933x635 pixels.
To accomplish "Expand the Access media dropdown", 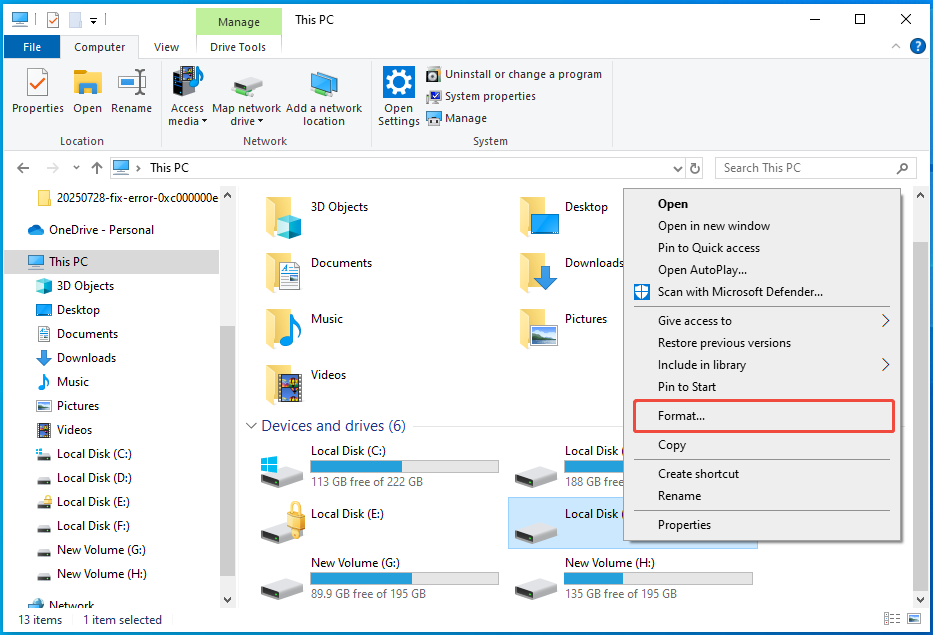I will tap(187, 121).
